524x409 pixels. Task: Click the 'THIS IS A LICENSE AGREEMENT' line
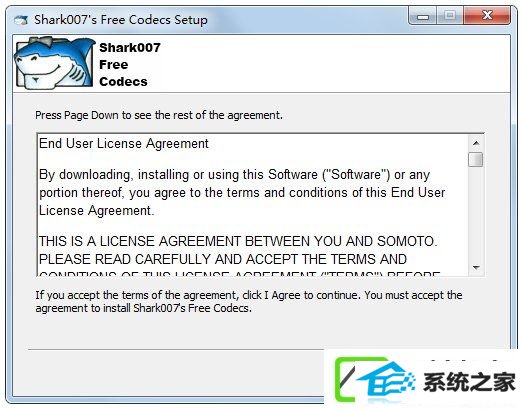point(238,241)
